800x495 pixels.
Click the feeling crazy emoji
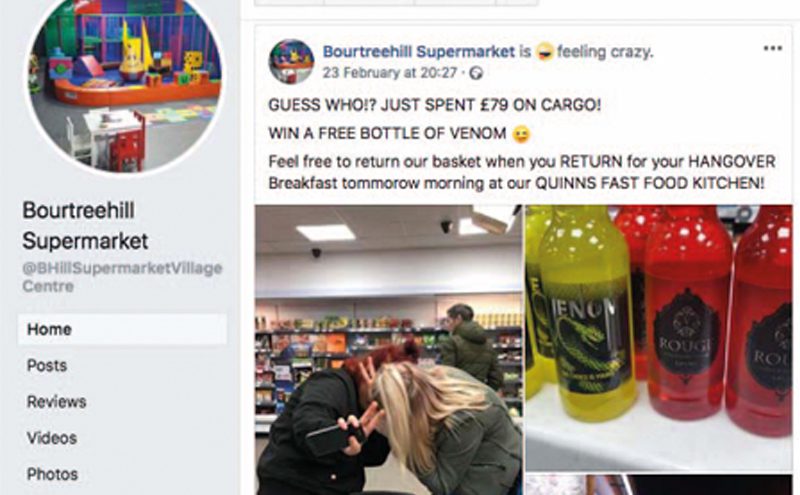pyautogui.click(x=545, y=52)
